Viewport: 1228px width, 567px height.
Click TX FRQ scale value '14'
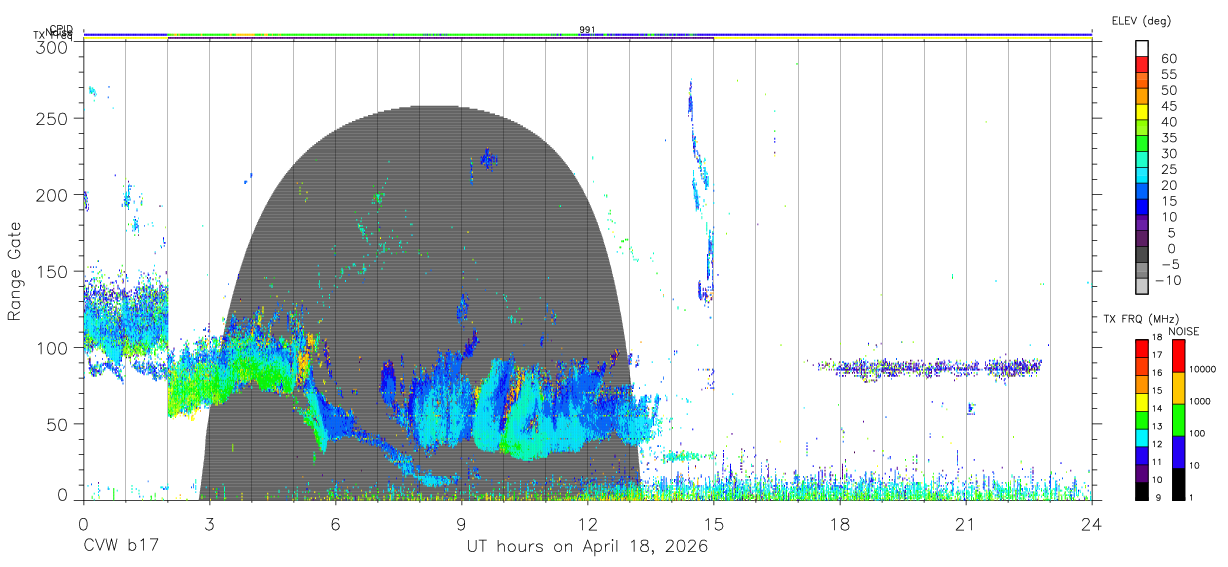coord(1157,408)
